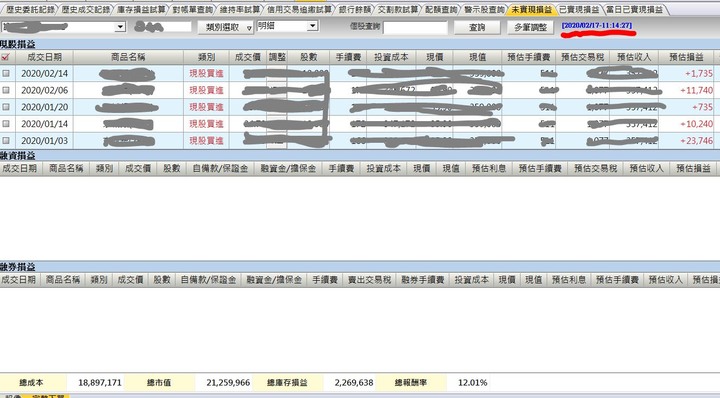
Task: Expand the account selection dropdown
Action: 120,27
